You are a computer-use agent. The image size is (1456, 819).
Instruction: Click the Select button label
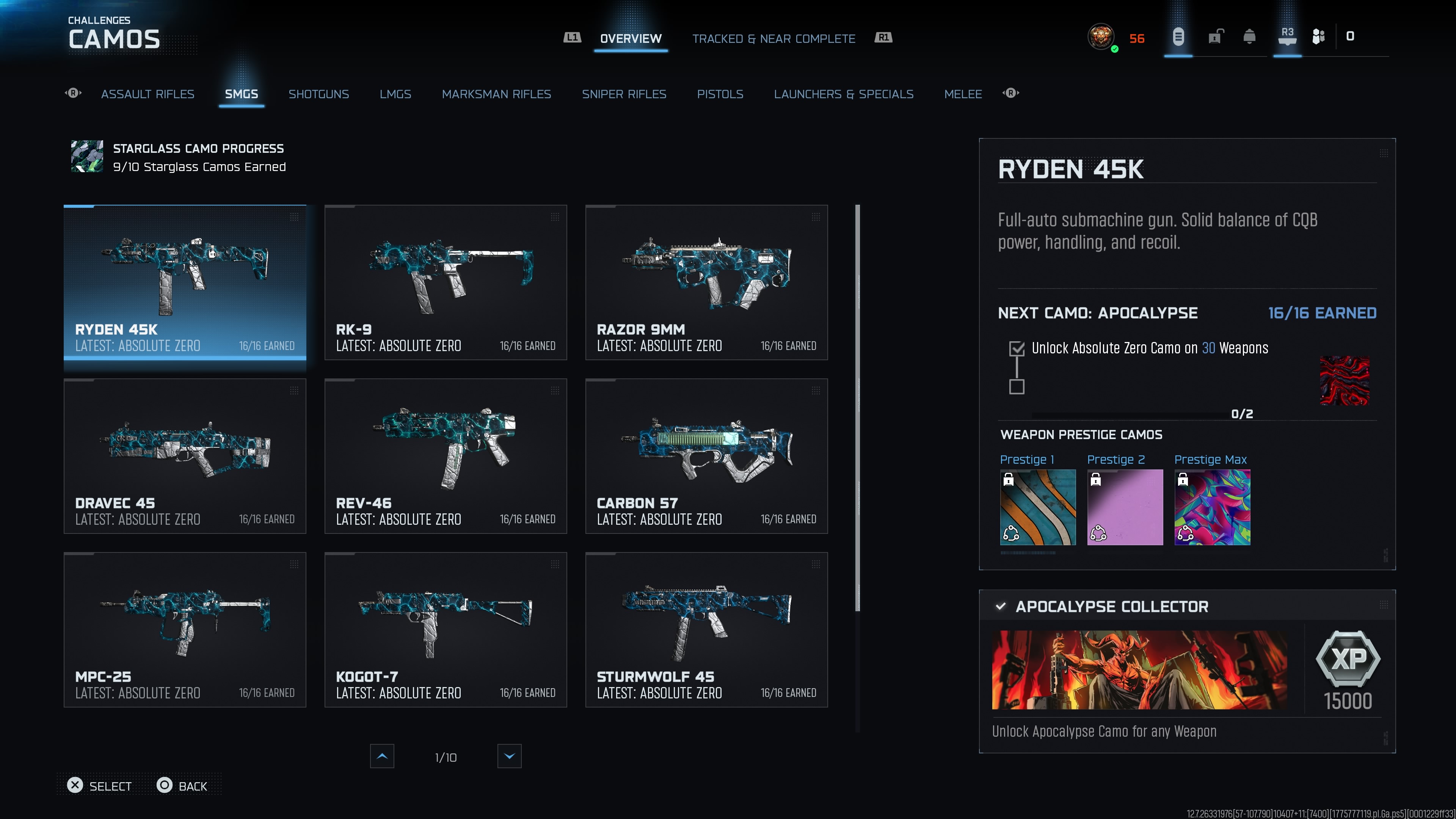click(x=110, y=786)
